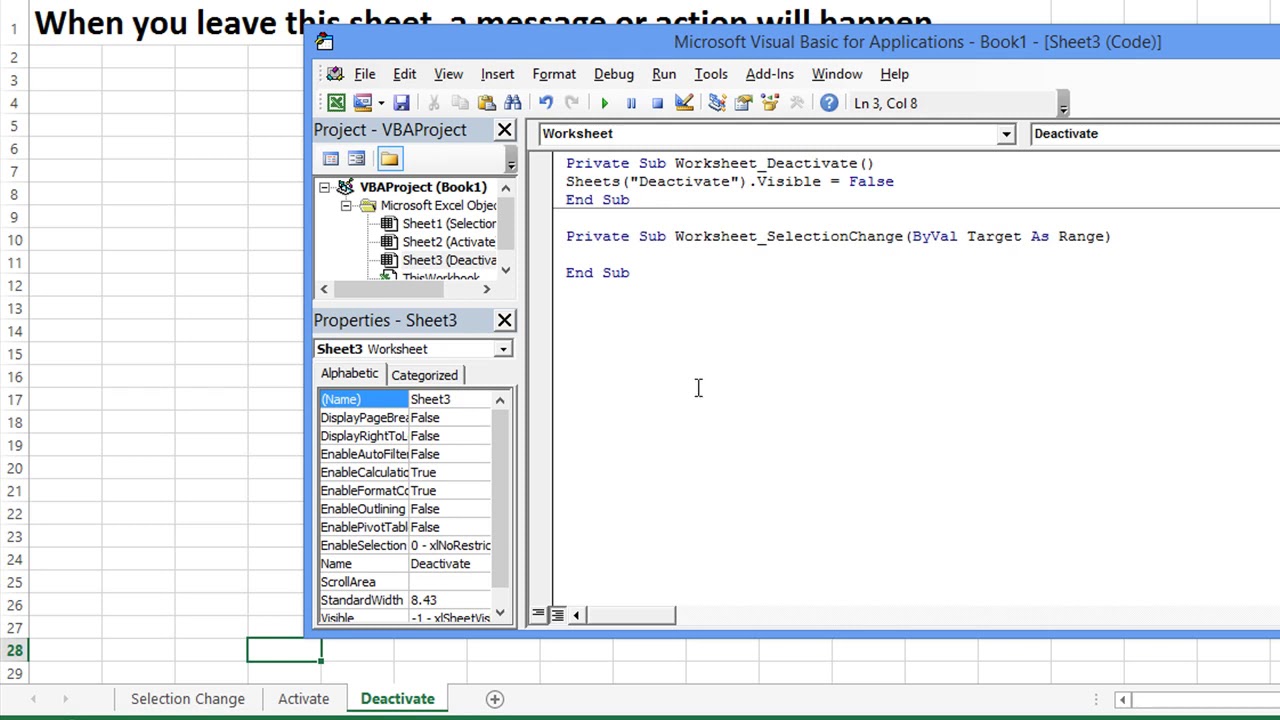This screenshot has width=1280, height=720.
Task: Open the Tools menu
Action: click(711, 74)
